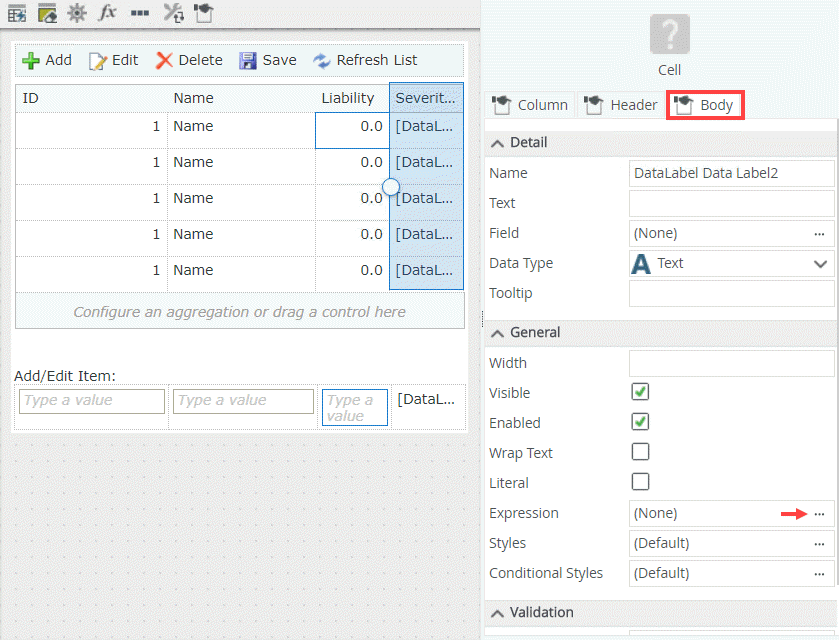Collapse the General section
Image resolution: width=839 pixels, height=640 pixels.
coord(497,332)
